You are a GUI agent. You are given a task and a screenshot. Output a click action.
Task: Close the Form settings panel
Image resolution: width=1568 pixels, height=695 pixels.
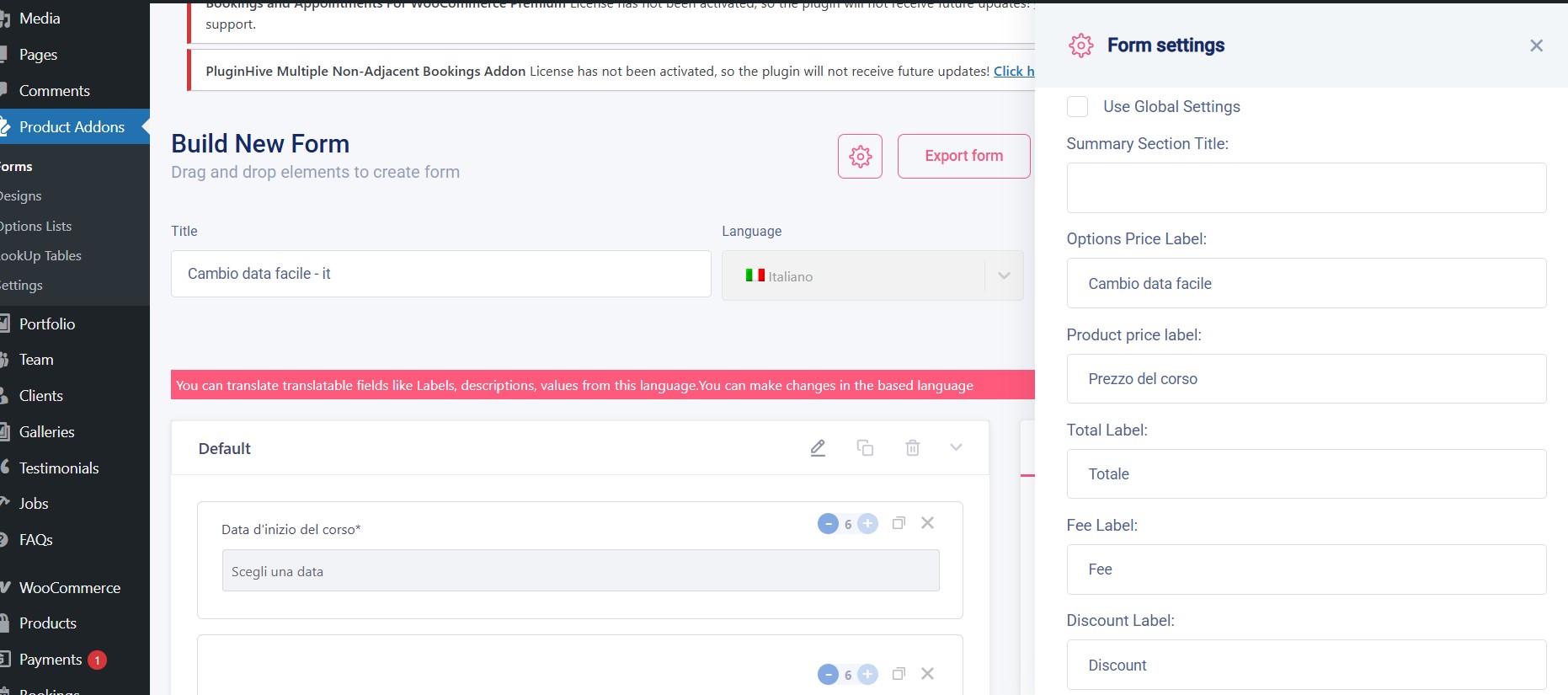[1536, 45]
